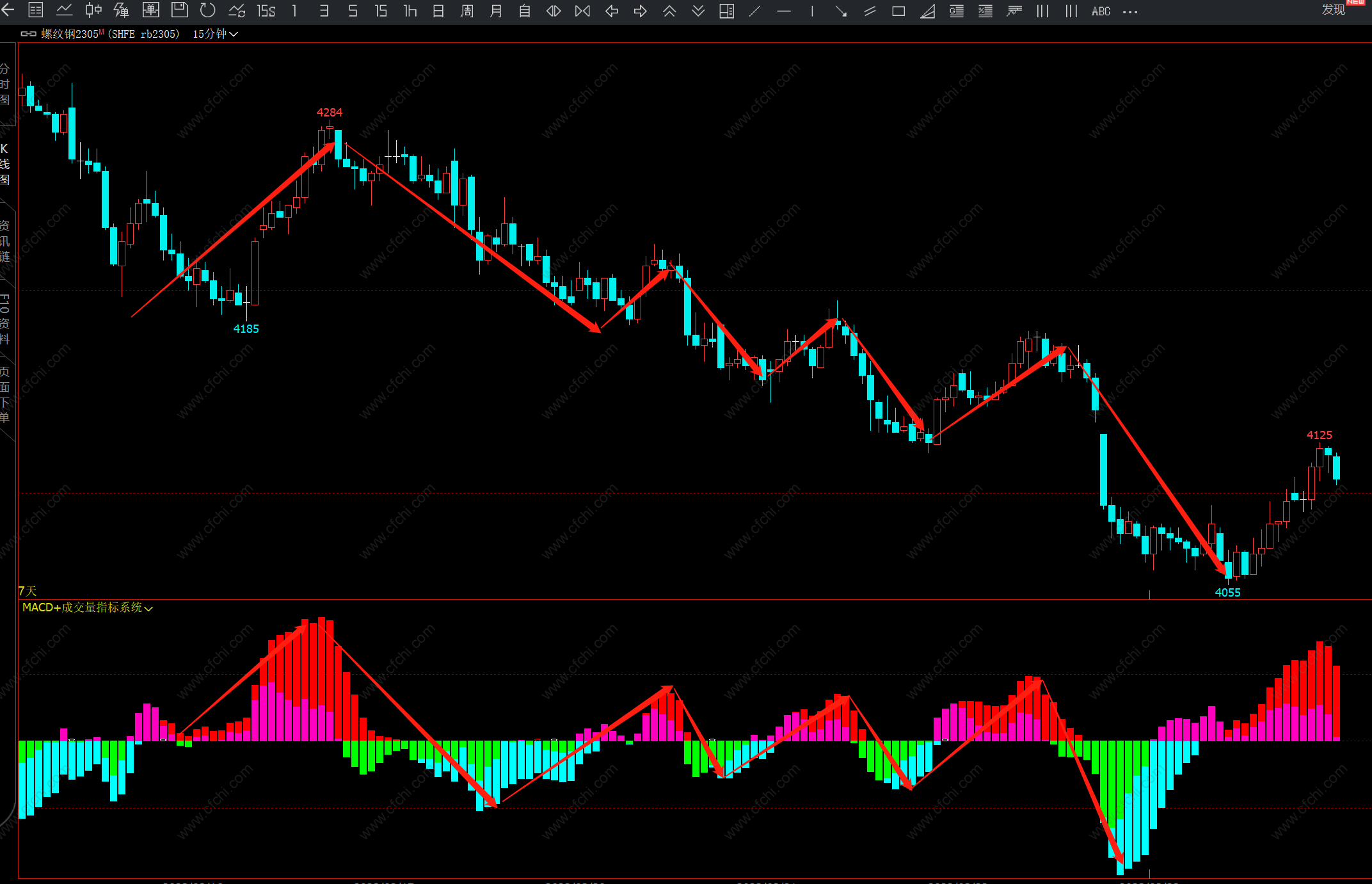Open the K线图 side tab
Image resolution: width=1372 pixels, height=884 pixels.
point(5,164)
